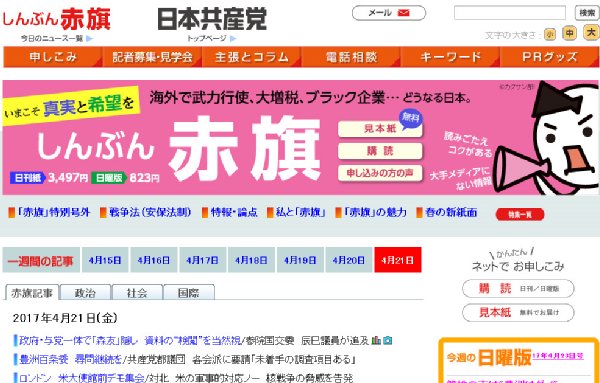This screenshot has height=383, width=600.
Task: Open the 政府・与党一体で「森友」隠し article
Action: point(130,341)
